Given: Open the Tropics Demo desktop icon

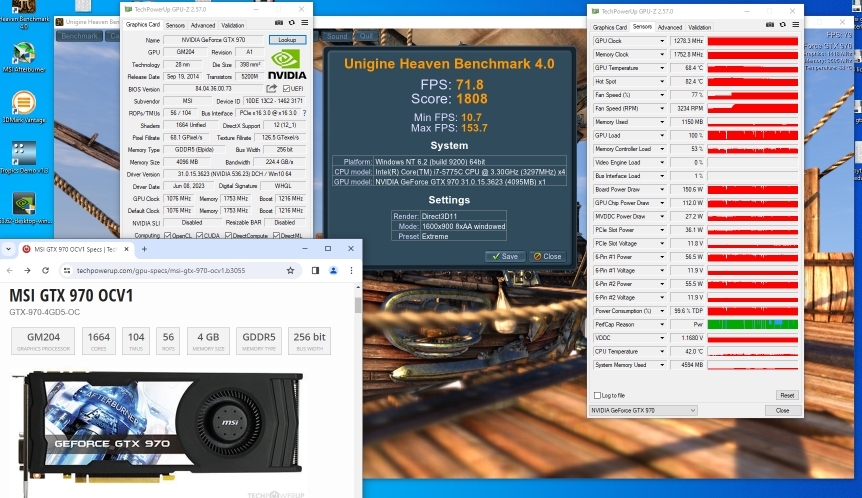Looking at the screenshot, I should [x=24, y=157].
